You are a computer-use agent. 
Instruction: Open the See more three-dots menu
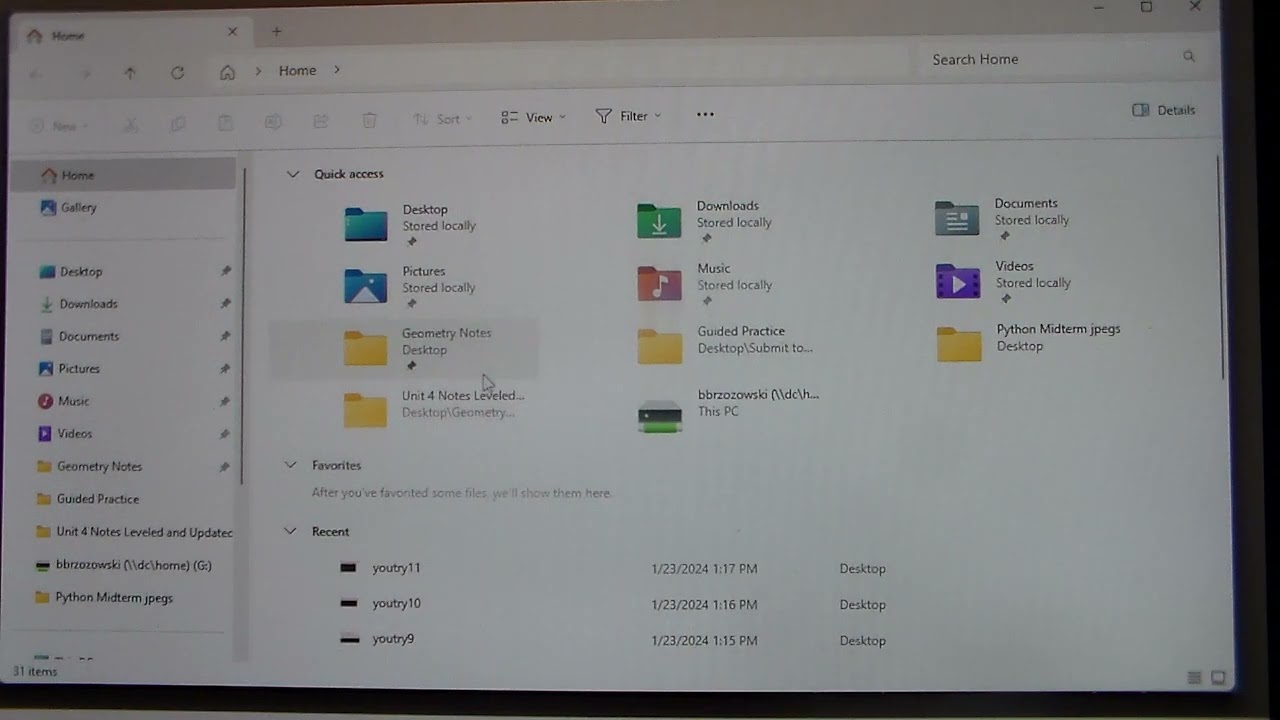tap(705, 114)
